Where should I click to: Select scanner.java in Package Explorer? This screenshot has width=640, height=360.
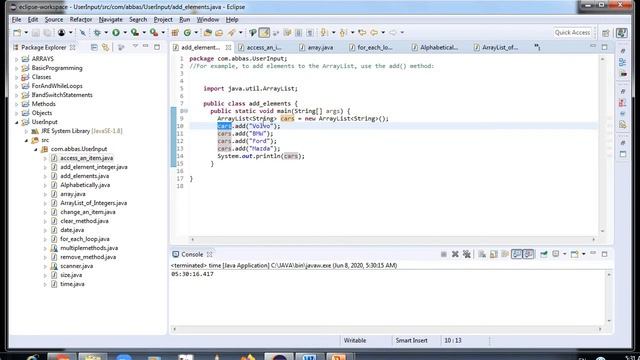point(76,266)
